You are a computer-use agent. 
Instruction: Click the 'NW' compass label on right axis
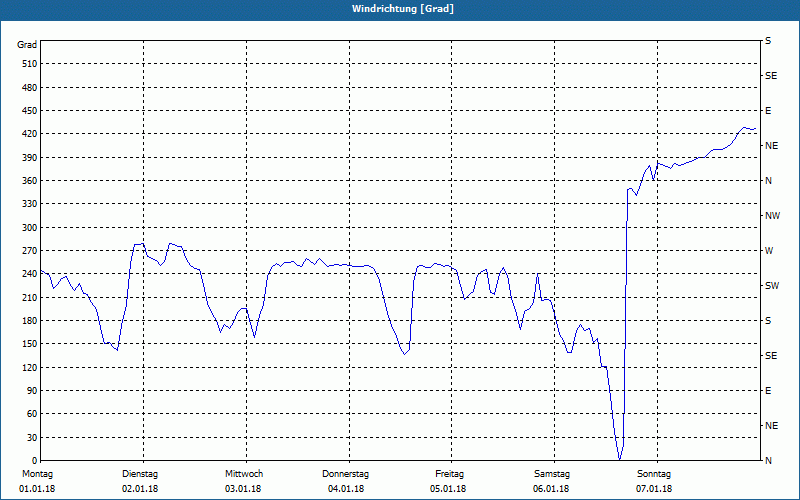pyautogui.click(x=772, y=216)
